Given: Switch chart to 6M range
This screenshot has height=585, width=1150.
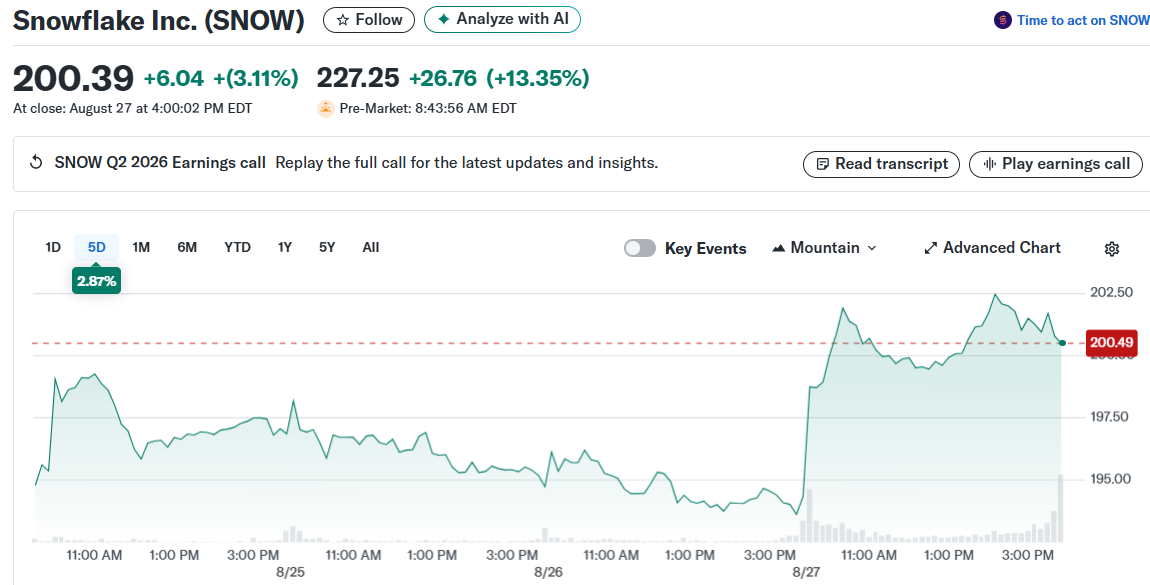Looking at the screenshot, I should point(187,248).
